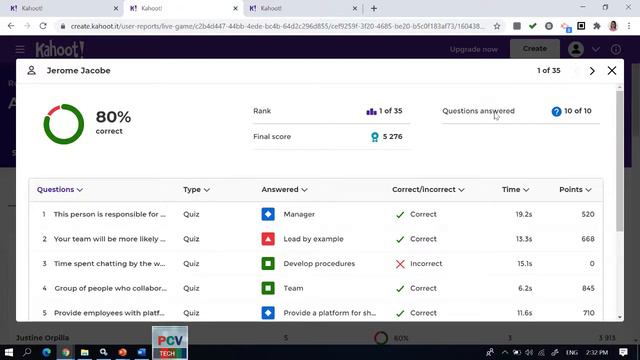The width and height of the screenshot is (640, 360).
Task: Click the 520 points value
Action: [x=588, y=214]
